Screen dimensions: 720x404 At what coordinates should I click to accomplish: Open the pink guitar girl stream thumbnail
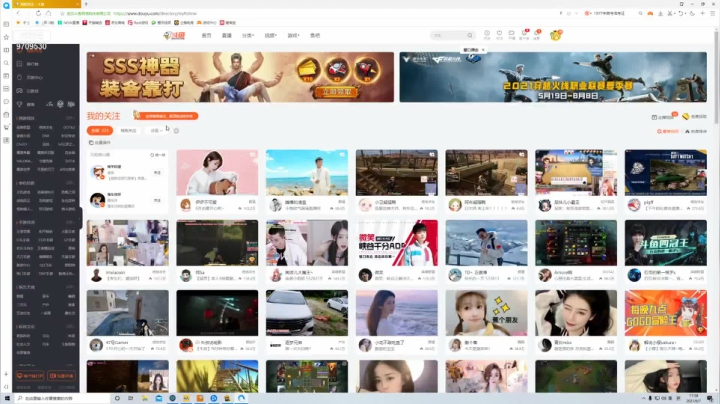point(217,173)
